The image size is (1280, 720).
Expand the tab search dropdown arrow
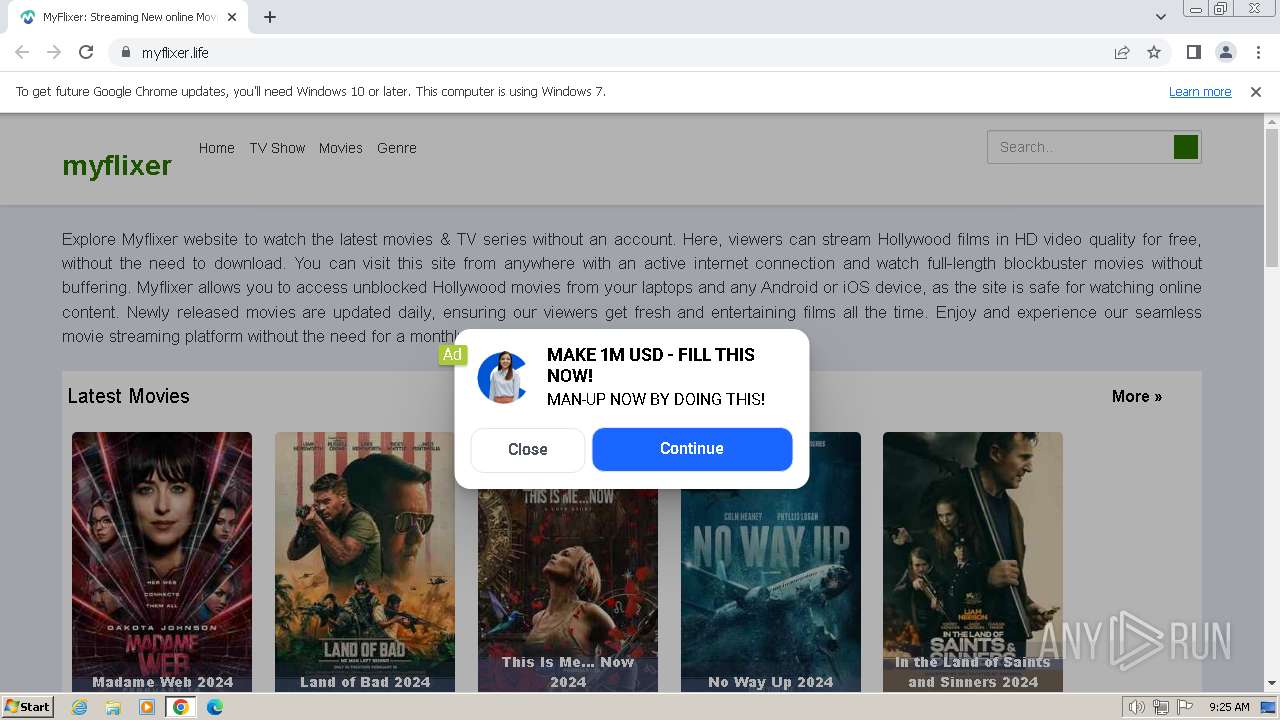pos(1160,17)
